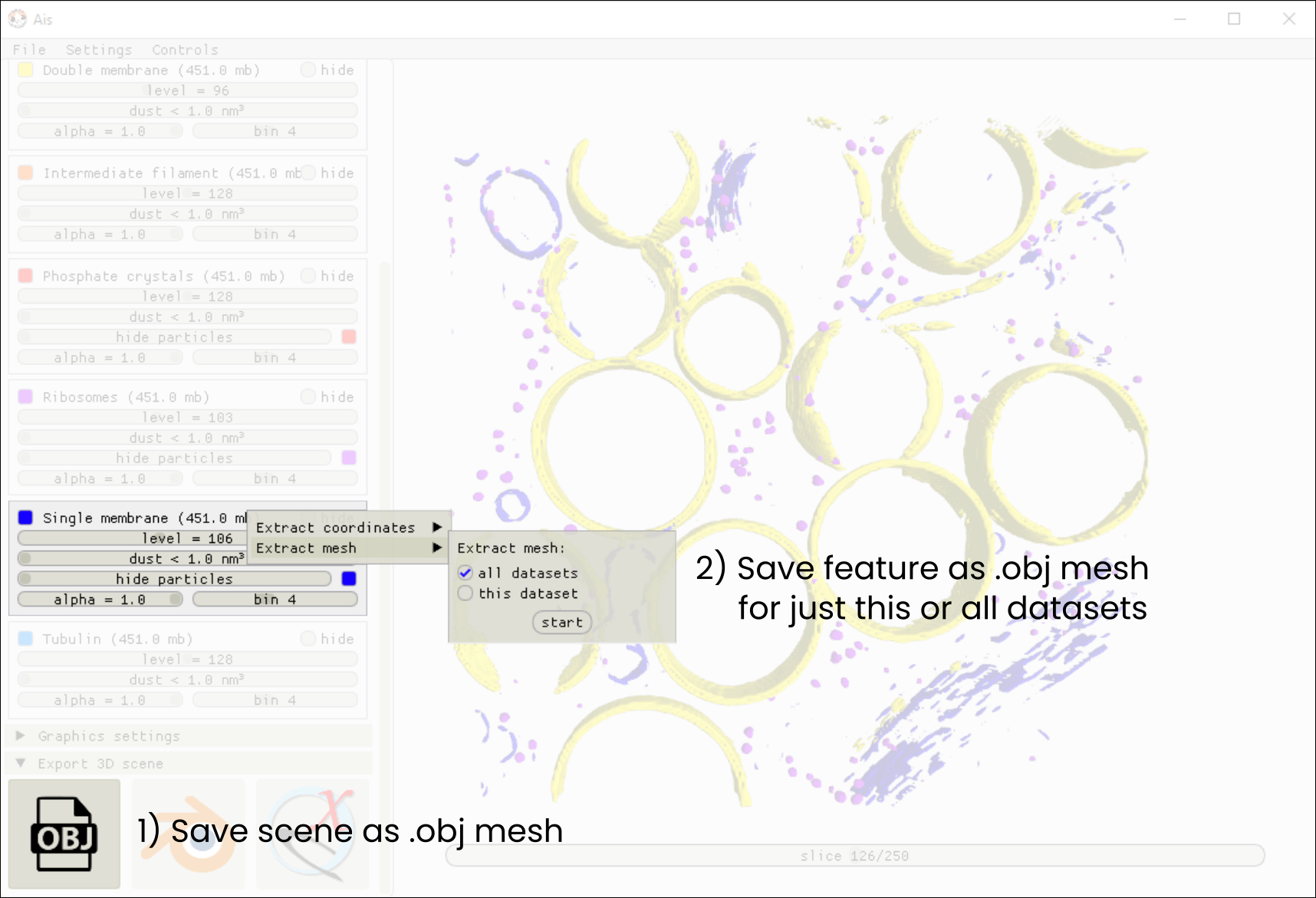The width and height of the screenshot is (1316, 898).
Task: Click the Single membrane blue color swatch
Action: (x=25, y=518)
